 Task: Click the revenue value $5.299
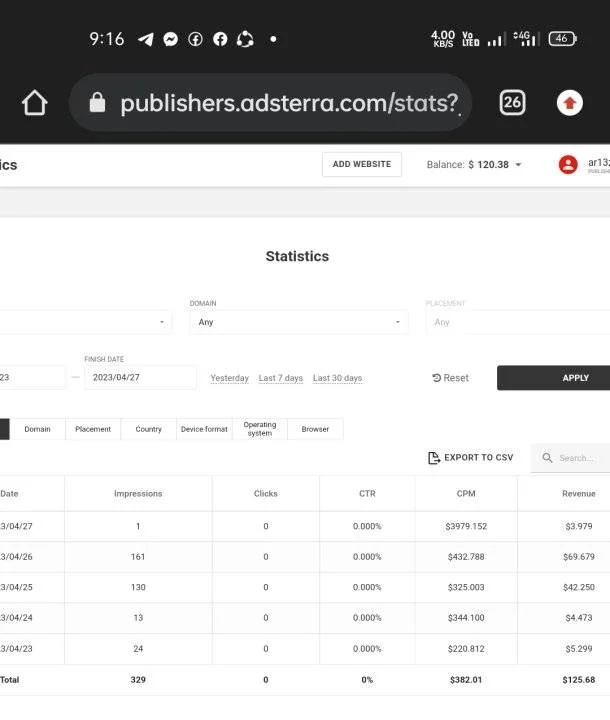(579, 648)
